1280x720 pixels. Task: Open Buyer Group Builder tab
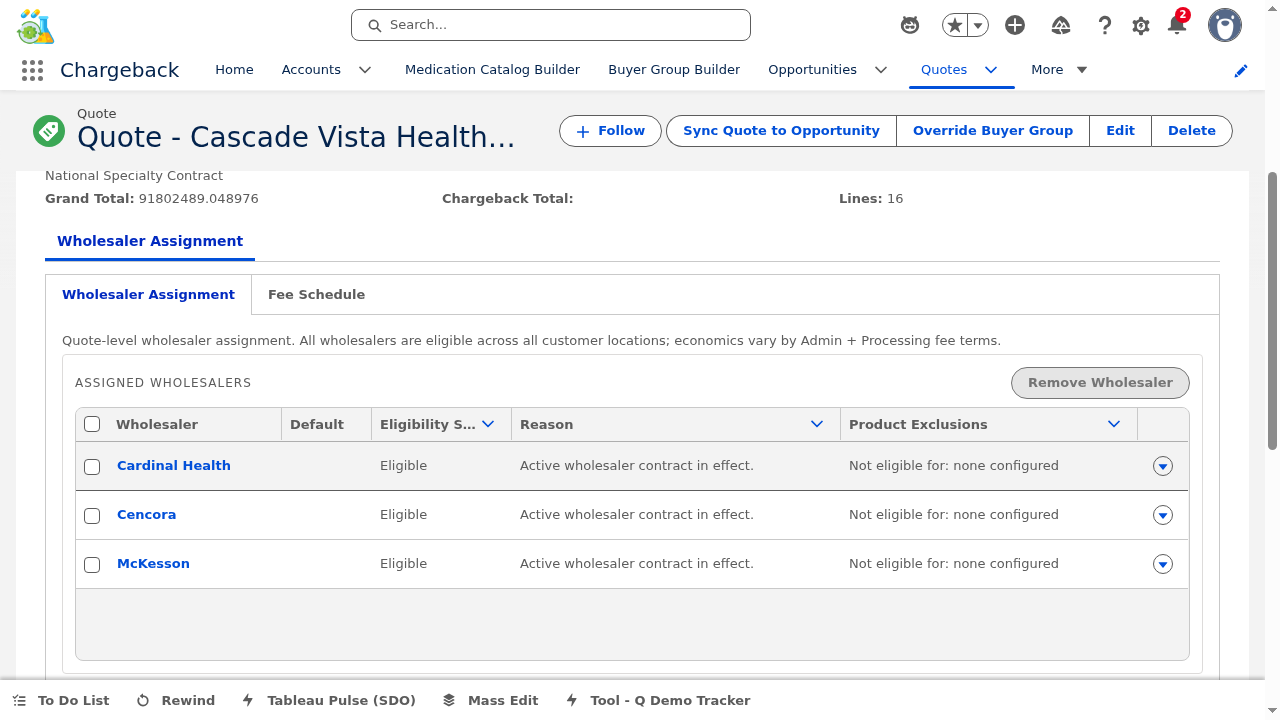pos(674,70)
